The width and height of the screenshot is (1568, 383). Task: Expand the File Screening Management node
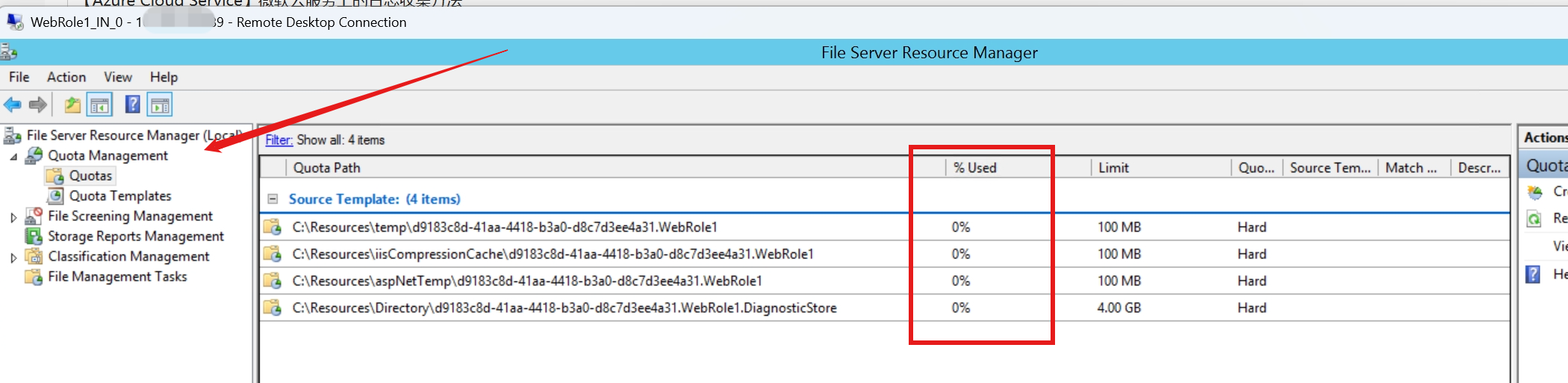[13, 217]
